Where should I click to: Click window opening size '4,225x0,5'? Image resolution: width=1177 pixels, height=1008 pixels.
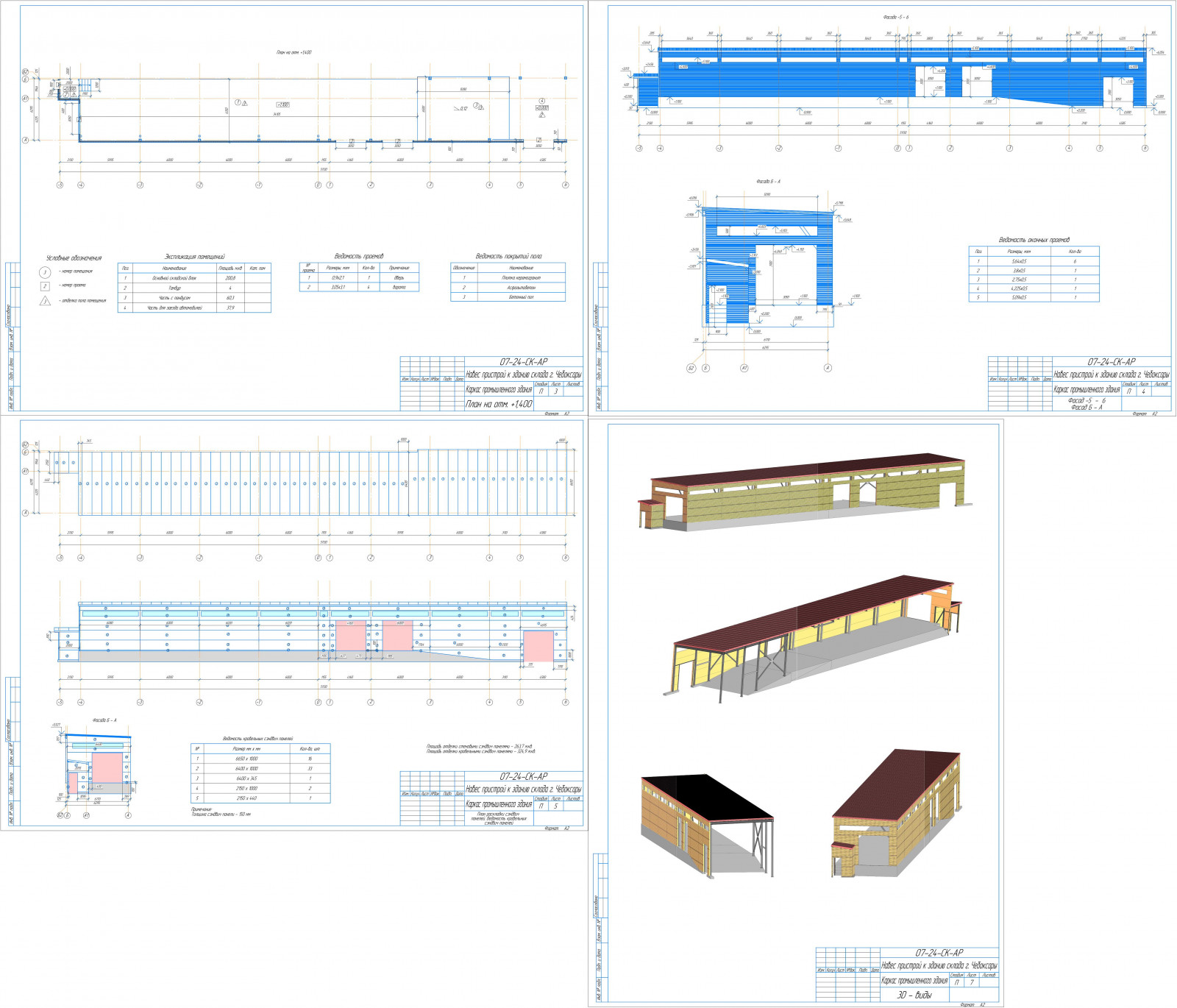[x=1019, y=288]
